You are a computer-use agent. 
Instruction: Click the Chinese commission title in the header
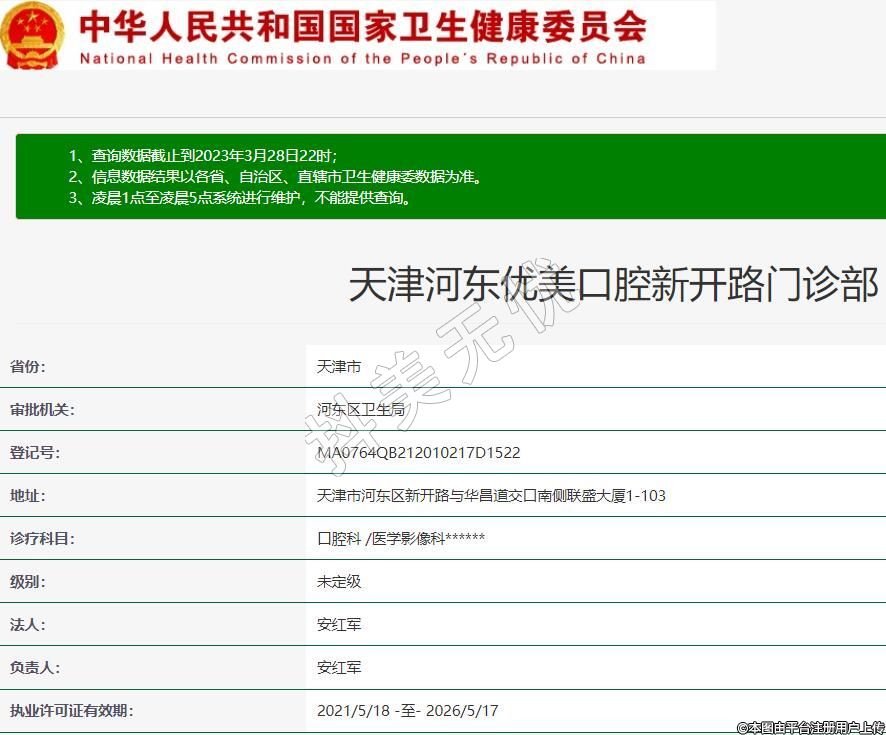(x=361, y=24)
